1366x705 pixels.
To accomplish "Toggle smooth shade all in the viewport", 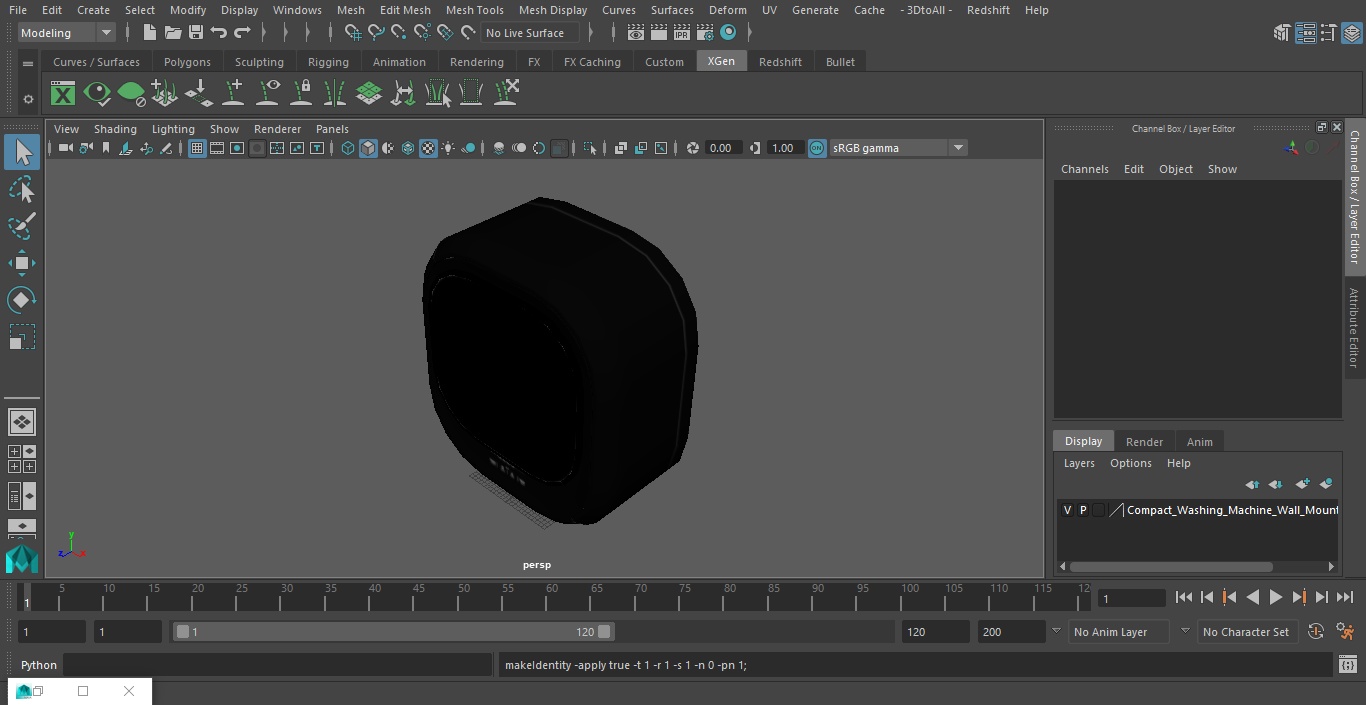I will pos(368,148).
